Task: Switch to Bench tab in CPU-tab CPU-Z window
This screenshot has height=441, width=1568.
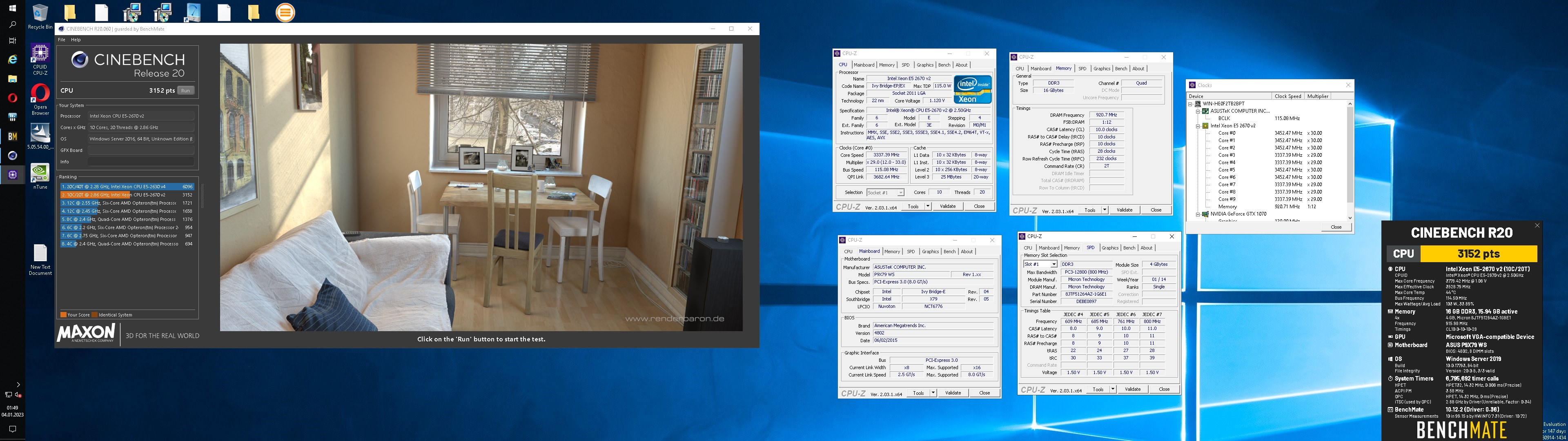Action: click(944, 65)
